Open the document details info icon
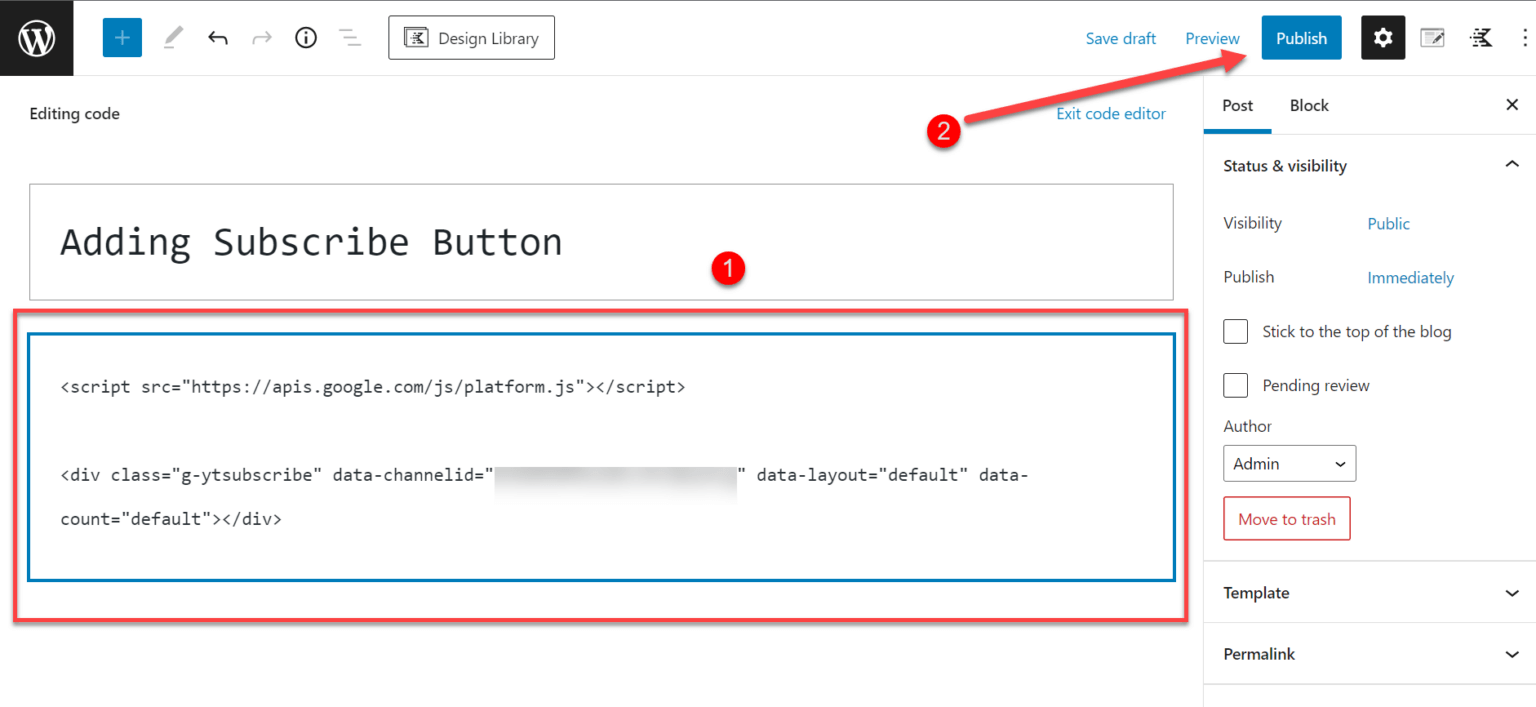The image size is (1536, 707). point(306,38)
